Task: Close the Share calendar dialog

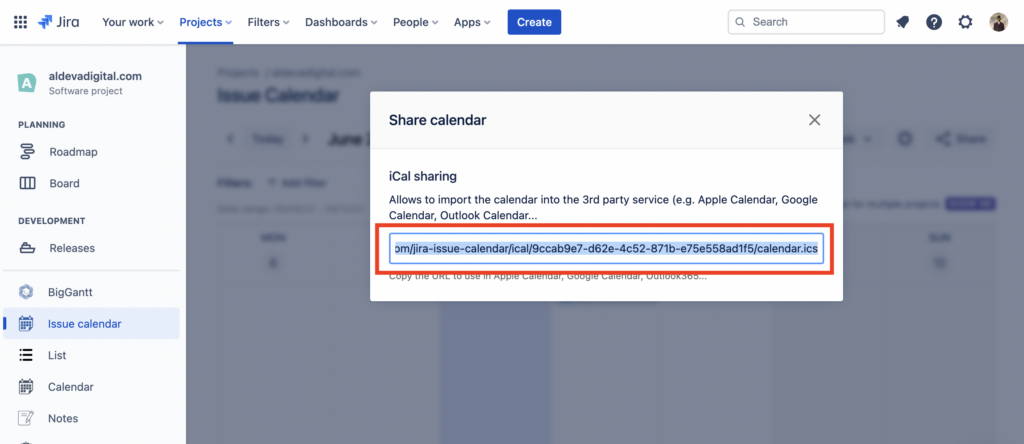Action: [814, 120]
